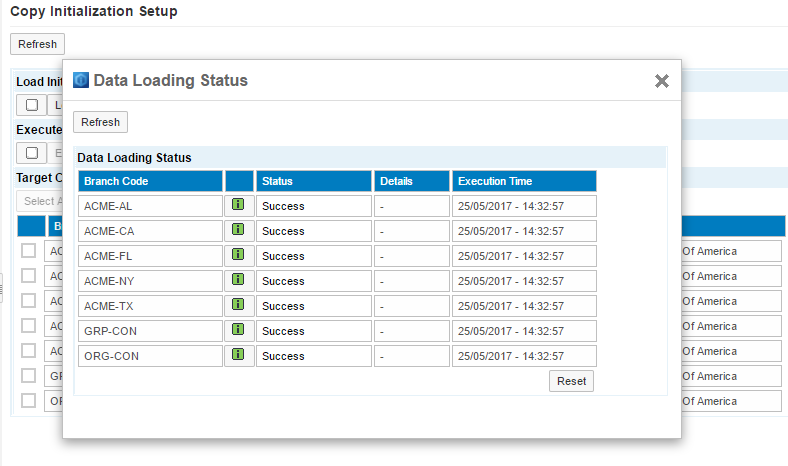
Task: Click the green info icon for GRP-CON
Action: coord(238,330)
